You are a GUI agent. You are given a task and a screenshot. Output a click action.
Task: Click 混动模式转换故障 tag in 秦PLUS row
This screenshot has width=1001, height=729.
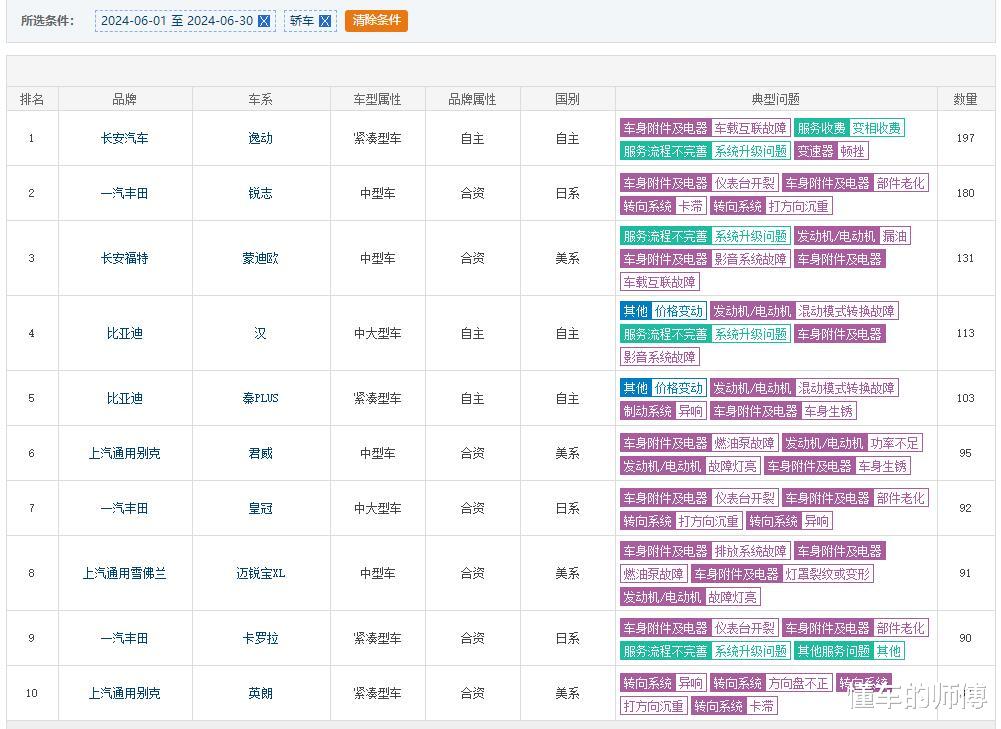click(x=847, y=388)
